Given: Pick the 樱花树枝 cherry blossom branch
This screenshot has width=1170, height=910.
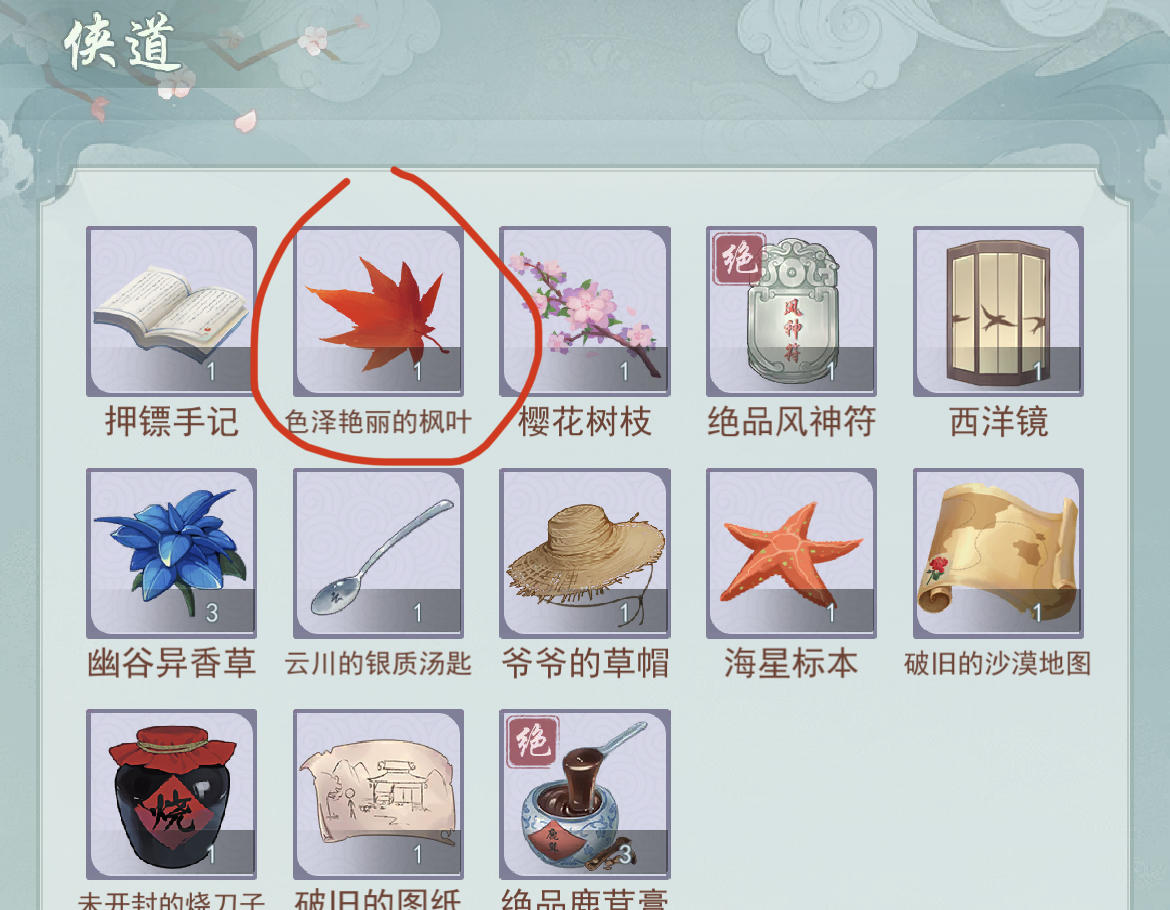Looking at the screenshot, I should point(585,311).
